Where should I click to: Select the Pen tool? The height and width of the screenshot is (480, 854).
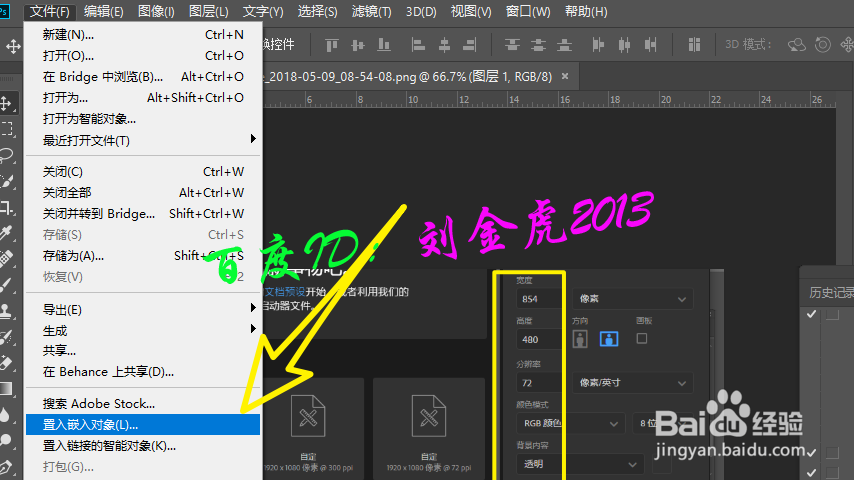[x=7, y=467]
